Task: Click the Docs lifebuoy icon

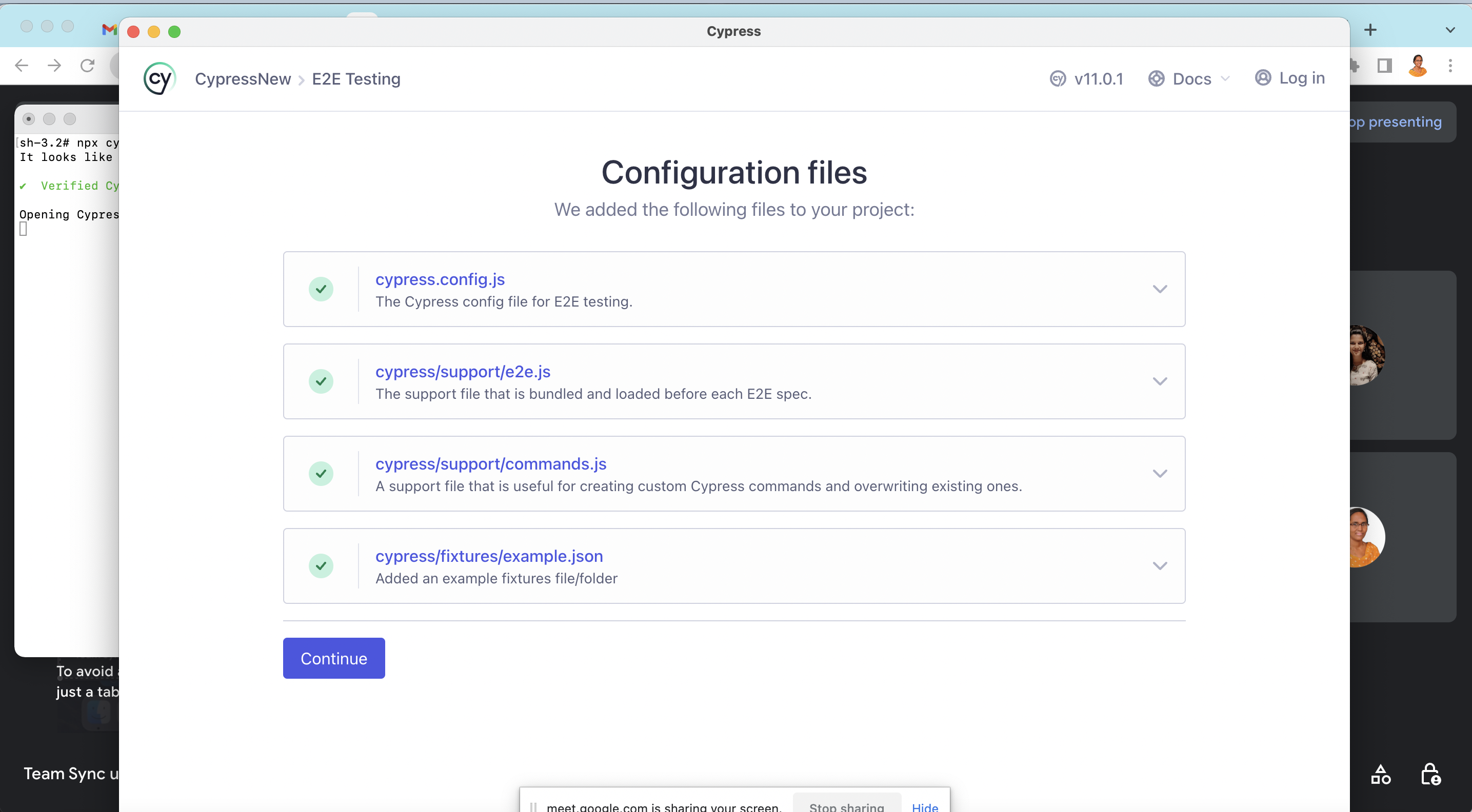Action: [x=1156, y=79]
